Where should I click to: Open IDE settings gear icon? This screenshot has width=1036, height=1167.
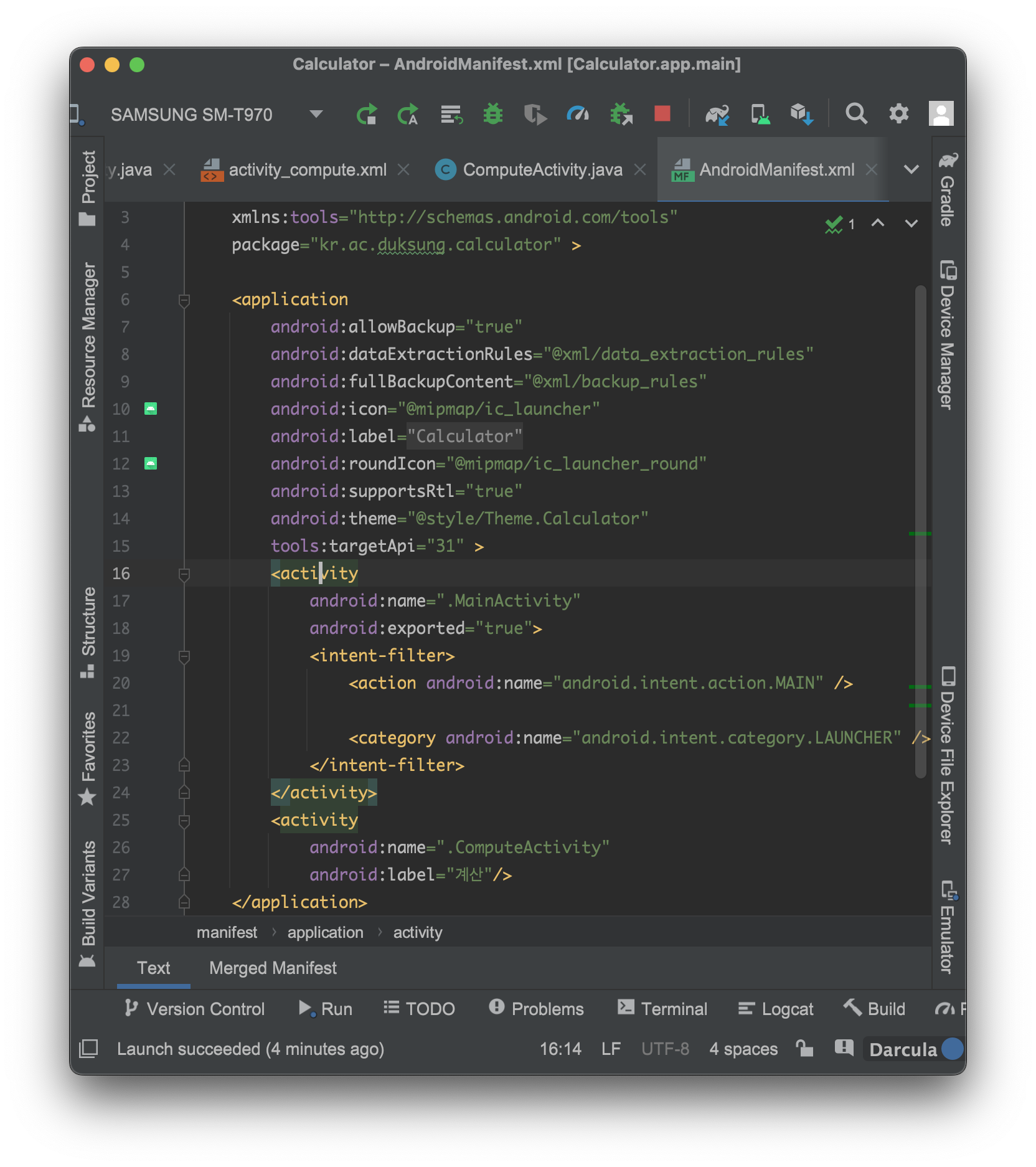[898, 113]
